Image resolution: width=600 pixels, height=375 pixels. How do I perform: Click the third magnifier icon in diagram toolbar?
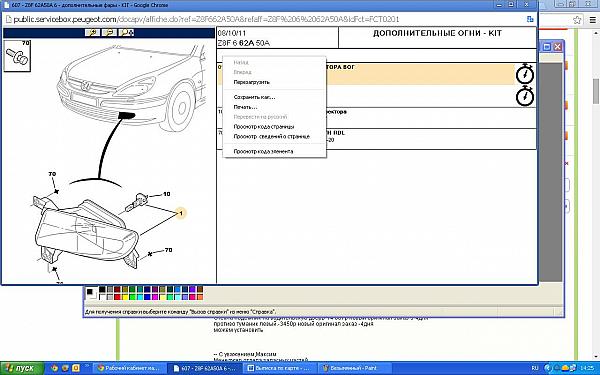pos(126,33)
